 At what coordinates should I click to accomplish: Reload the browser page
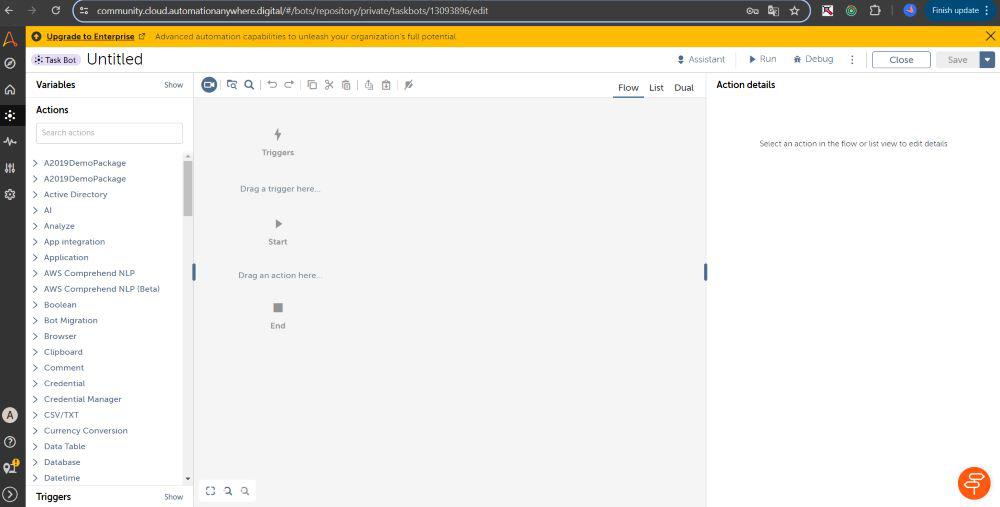[55, 10]
